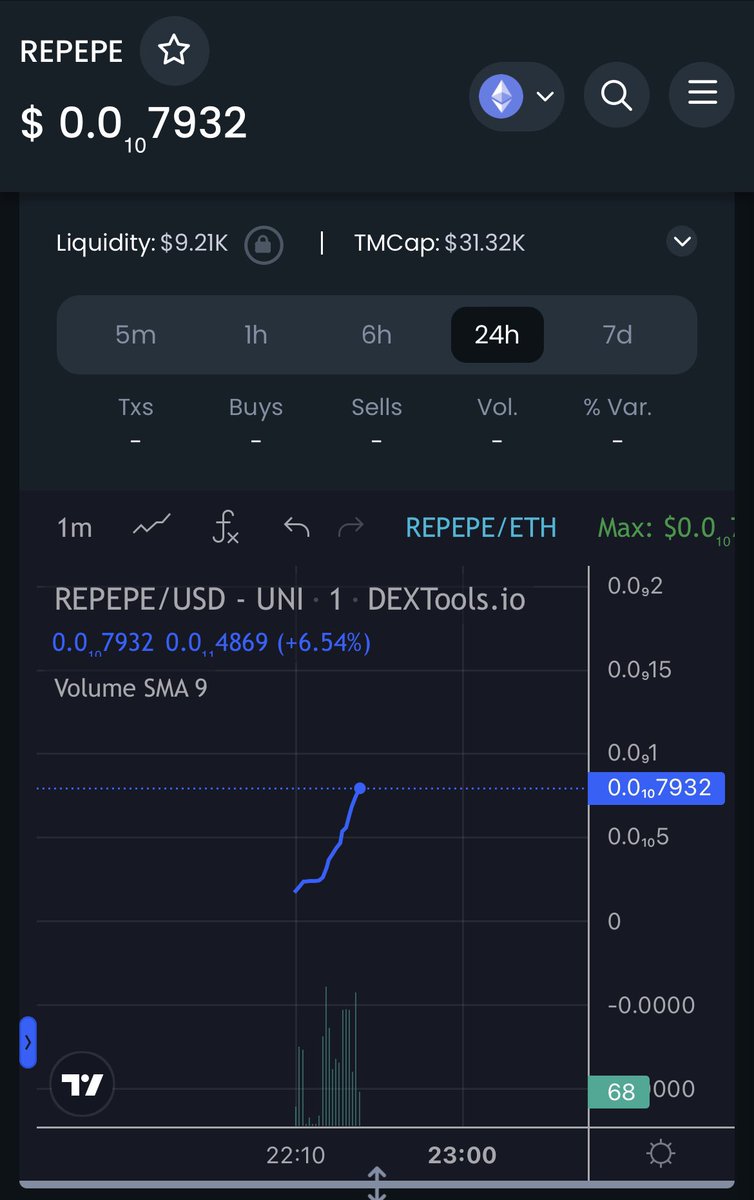This screenshot has height=1200, width=754.
Task: Click the % Var. stat column
Action: (x=617, y=423)
